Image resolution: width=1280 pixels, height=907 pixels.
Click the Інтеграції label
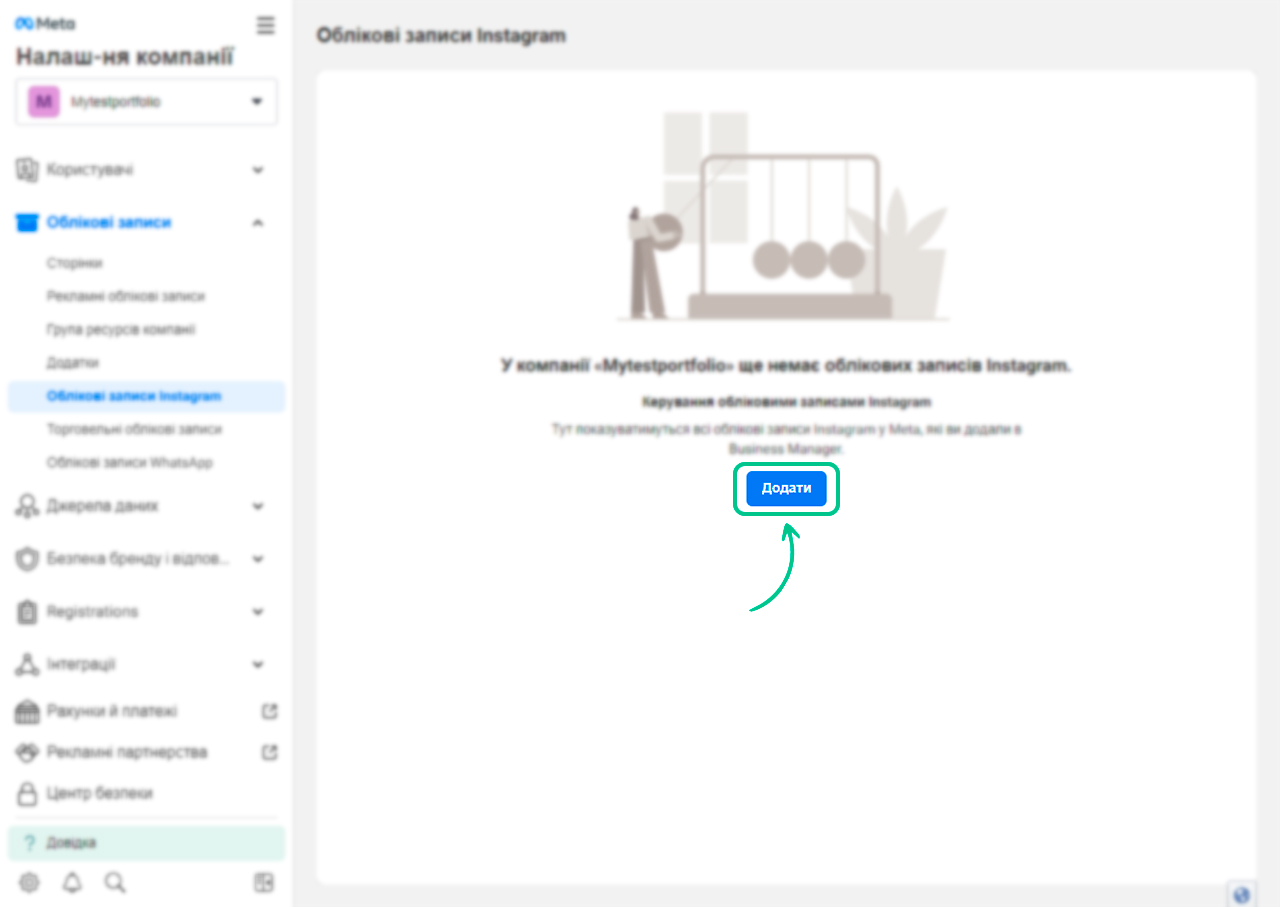81,664
